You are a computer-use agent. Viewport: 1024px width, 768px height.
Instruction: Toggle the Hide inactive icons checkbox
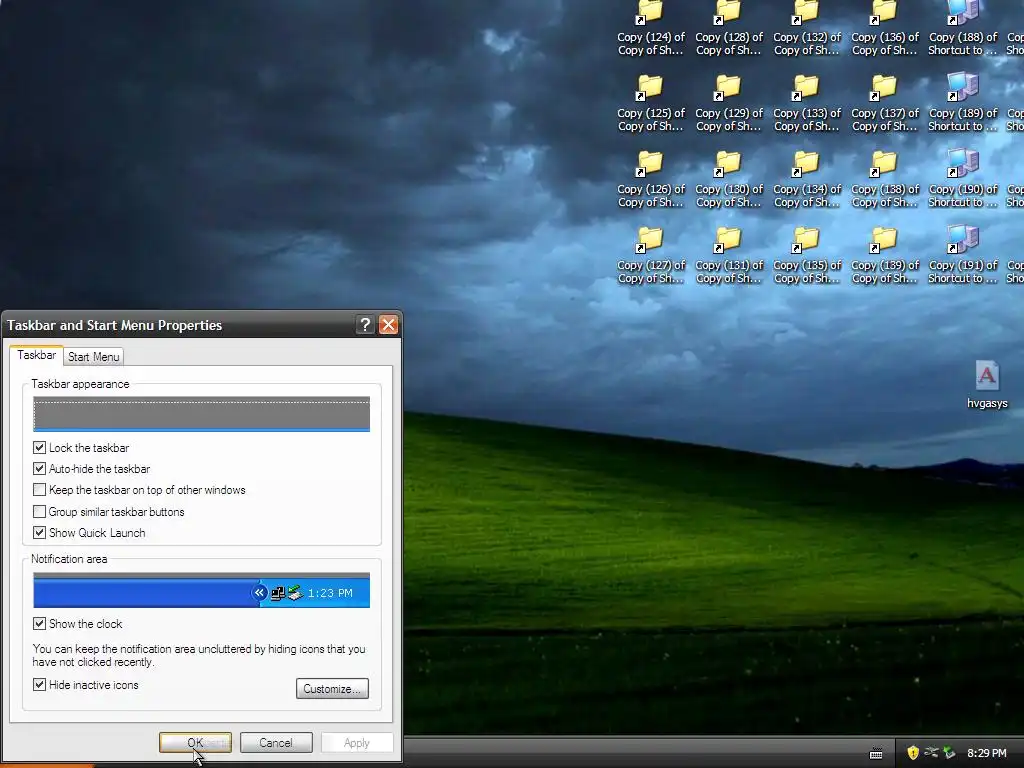coord(39,684)
